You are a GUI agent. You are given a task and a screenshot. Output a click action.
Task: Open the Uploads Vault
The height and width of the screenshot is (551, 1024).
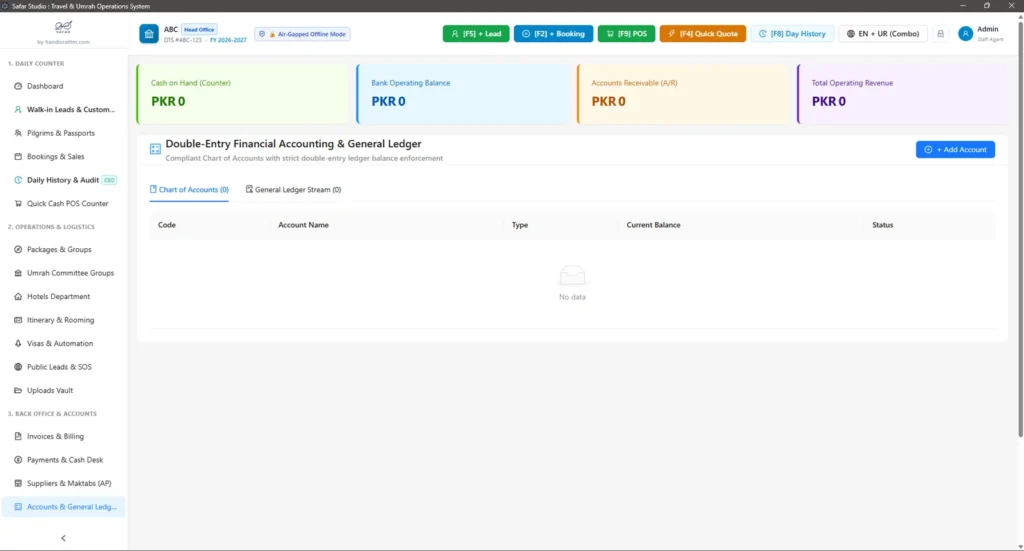point(64,390)
